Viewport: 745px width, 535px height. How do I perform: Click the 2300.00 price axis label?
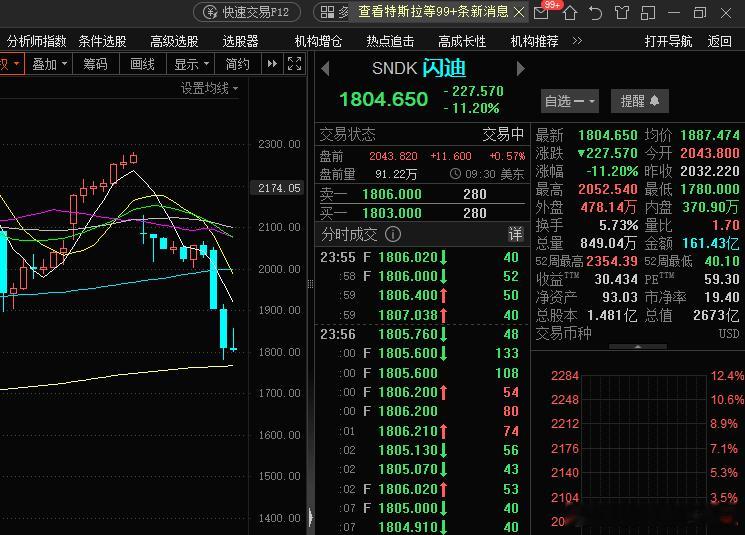[279, 144]
